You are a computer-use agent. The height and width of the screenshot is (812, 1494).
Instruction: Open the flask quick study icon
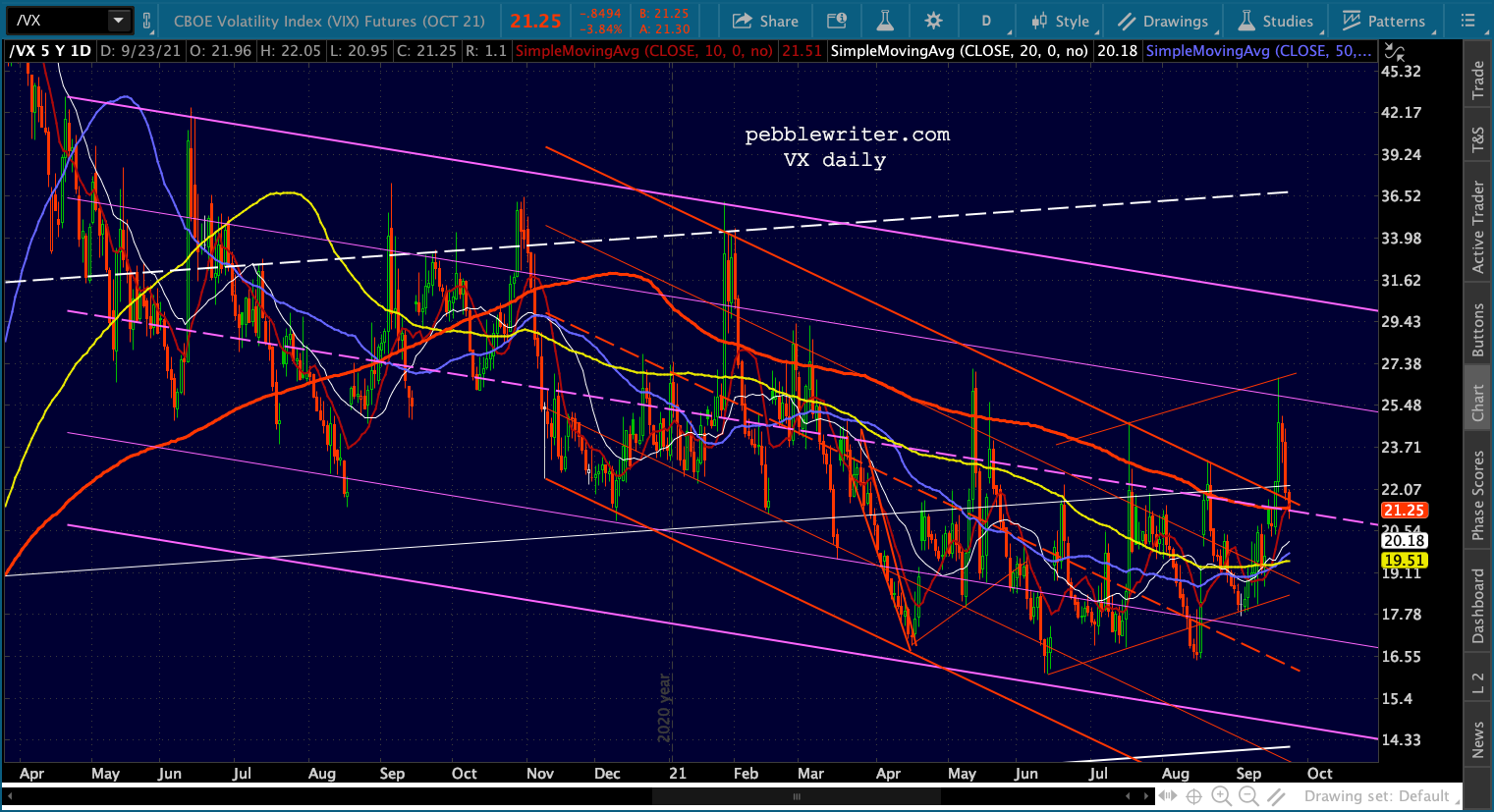(884, 21)
